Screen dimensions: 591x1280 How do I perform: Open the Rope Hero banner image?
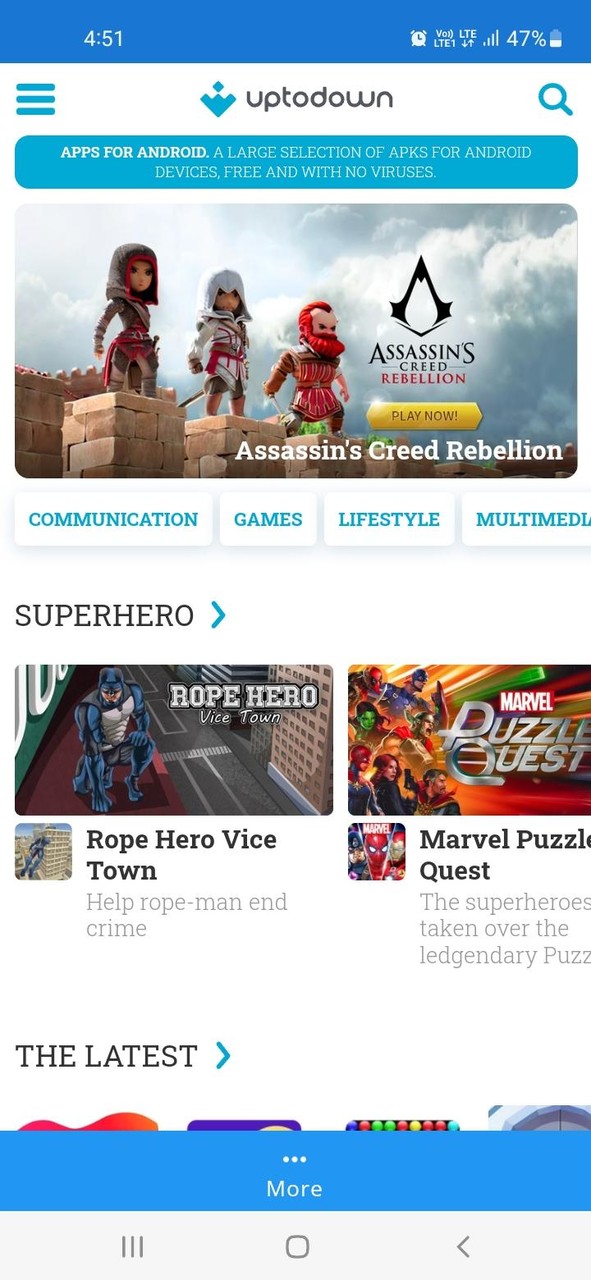[x=174, y=740]
